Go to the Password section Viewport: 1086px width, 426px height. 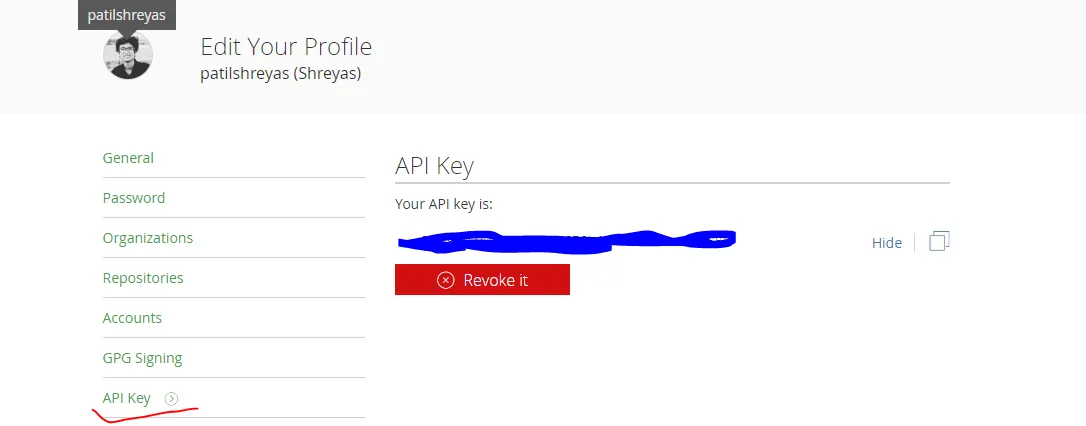[134, 198]
